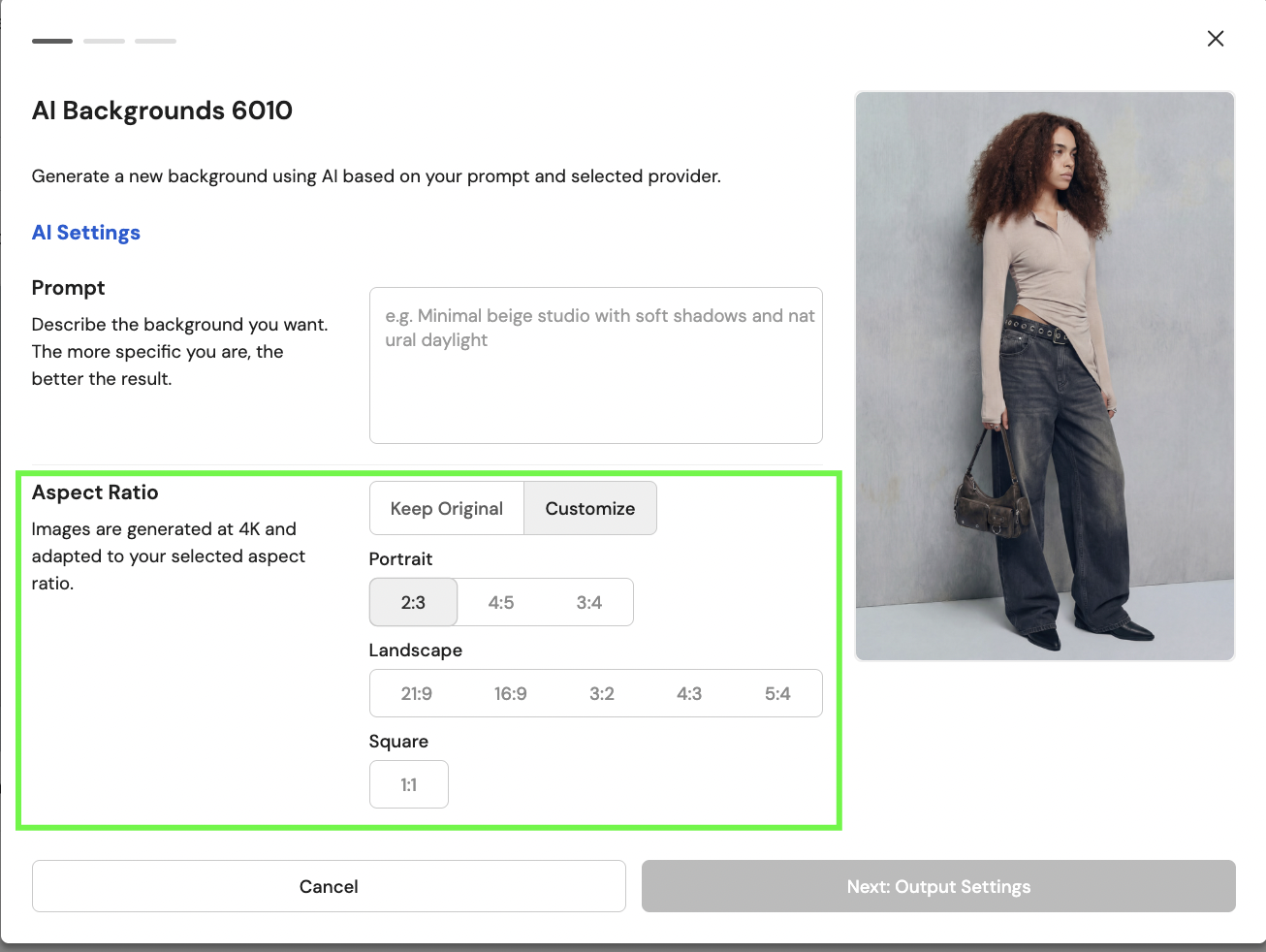
Task: Close the AI Backgrounds dialog with X icon
Action: 1216,39
